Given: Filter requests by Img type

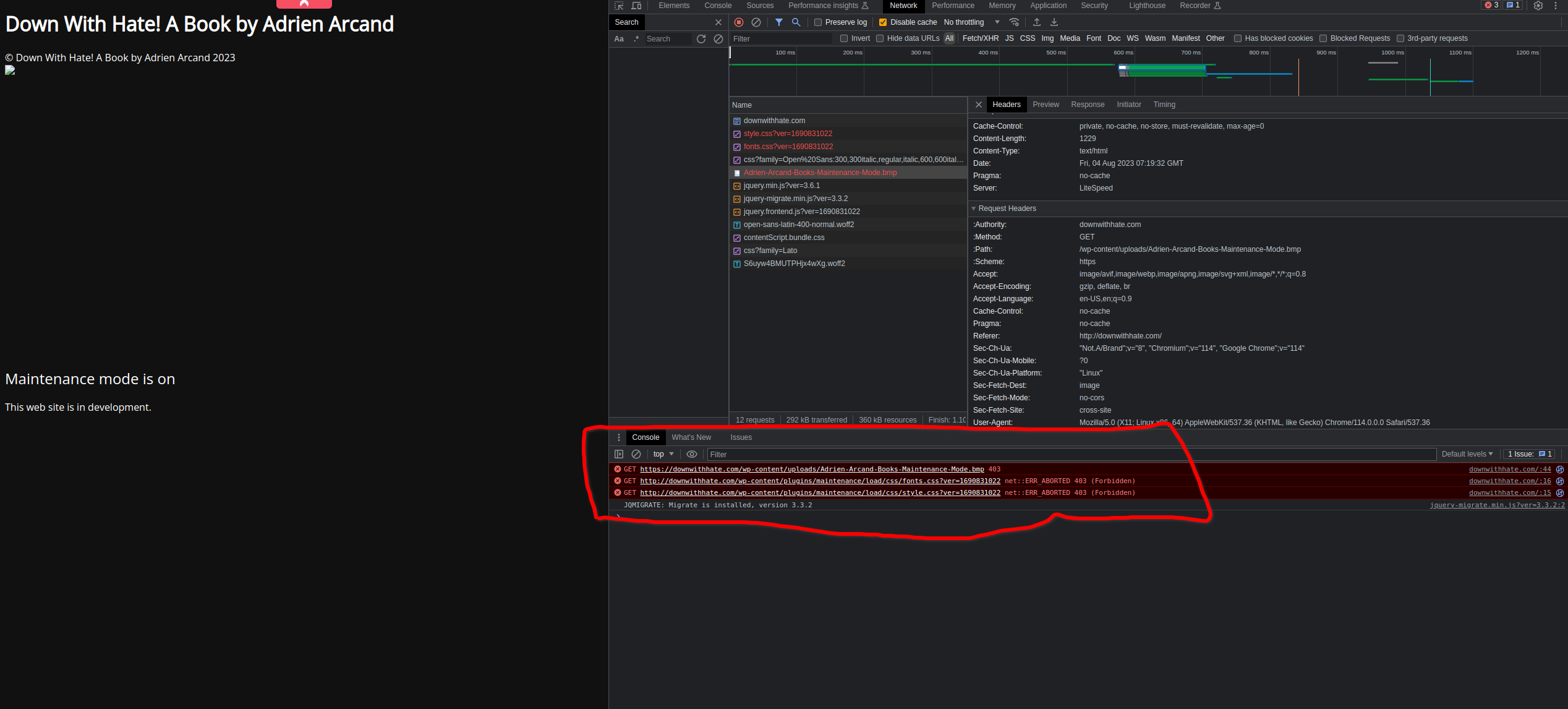Looking at the screenshot, I should [1047, 38].
